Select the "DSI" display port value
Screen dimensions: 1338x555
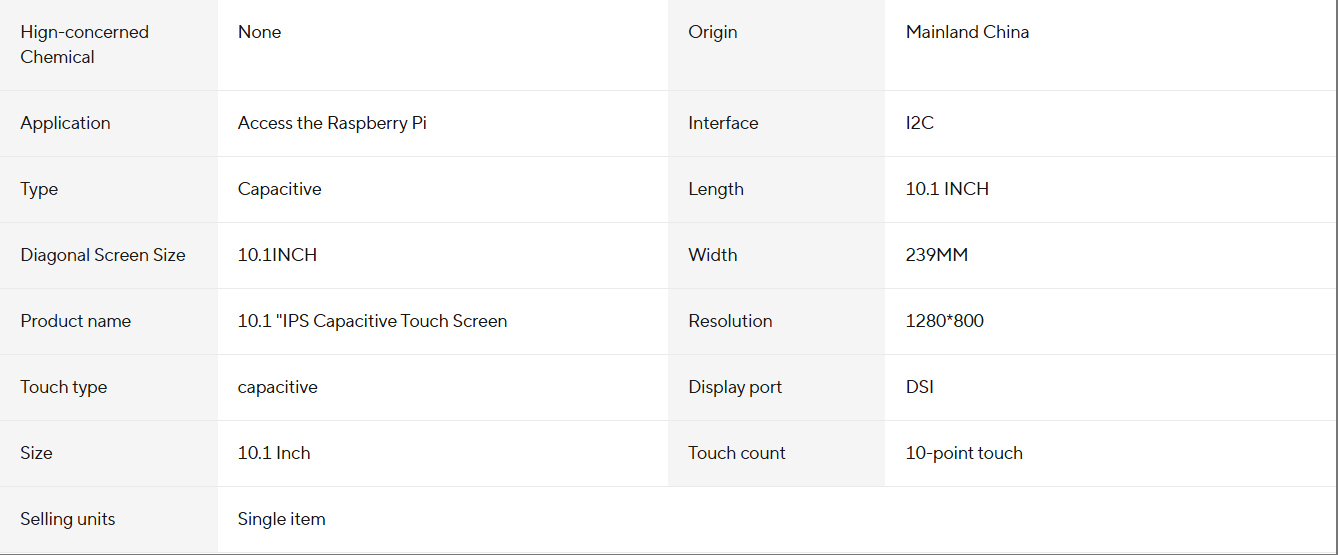pyautogui.click(x=920, y=387)
